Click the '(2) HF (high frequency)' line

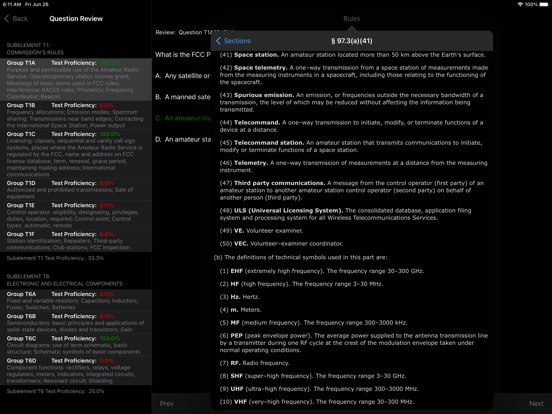point(301,284)
